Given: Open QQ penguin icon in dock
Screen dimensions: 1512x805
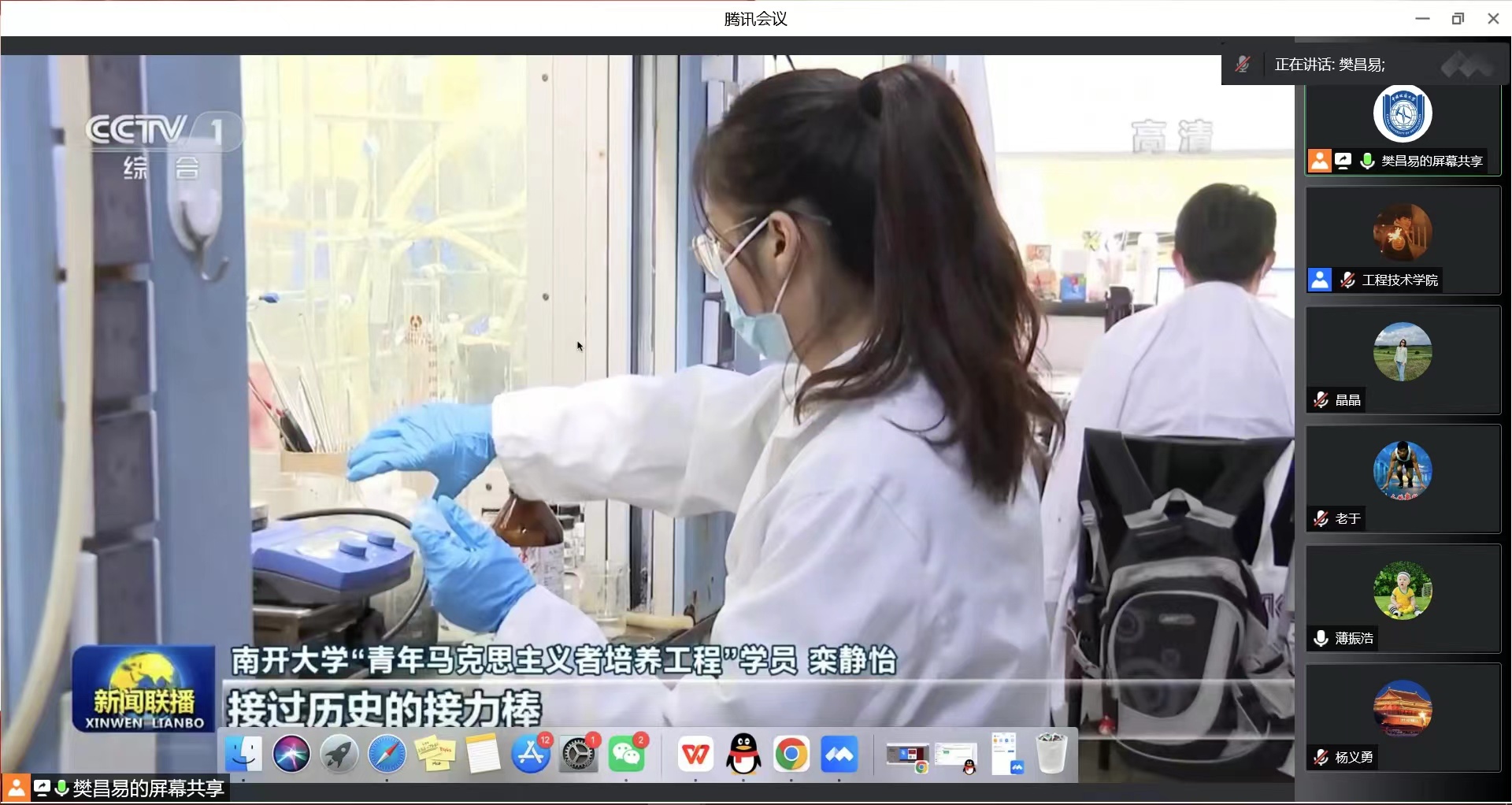Looking at the screenshot, I should [x=743, y=755].
